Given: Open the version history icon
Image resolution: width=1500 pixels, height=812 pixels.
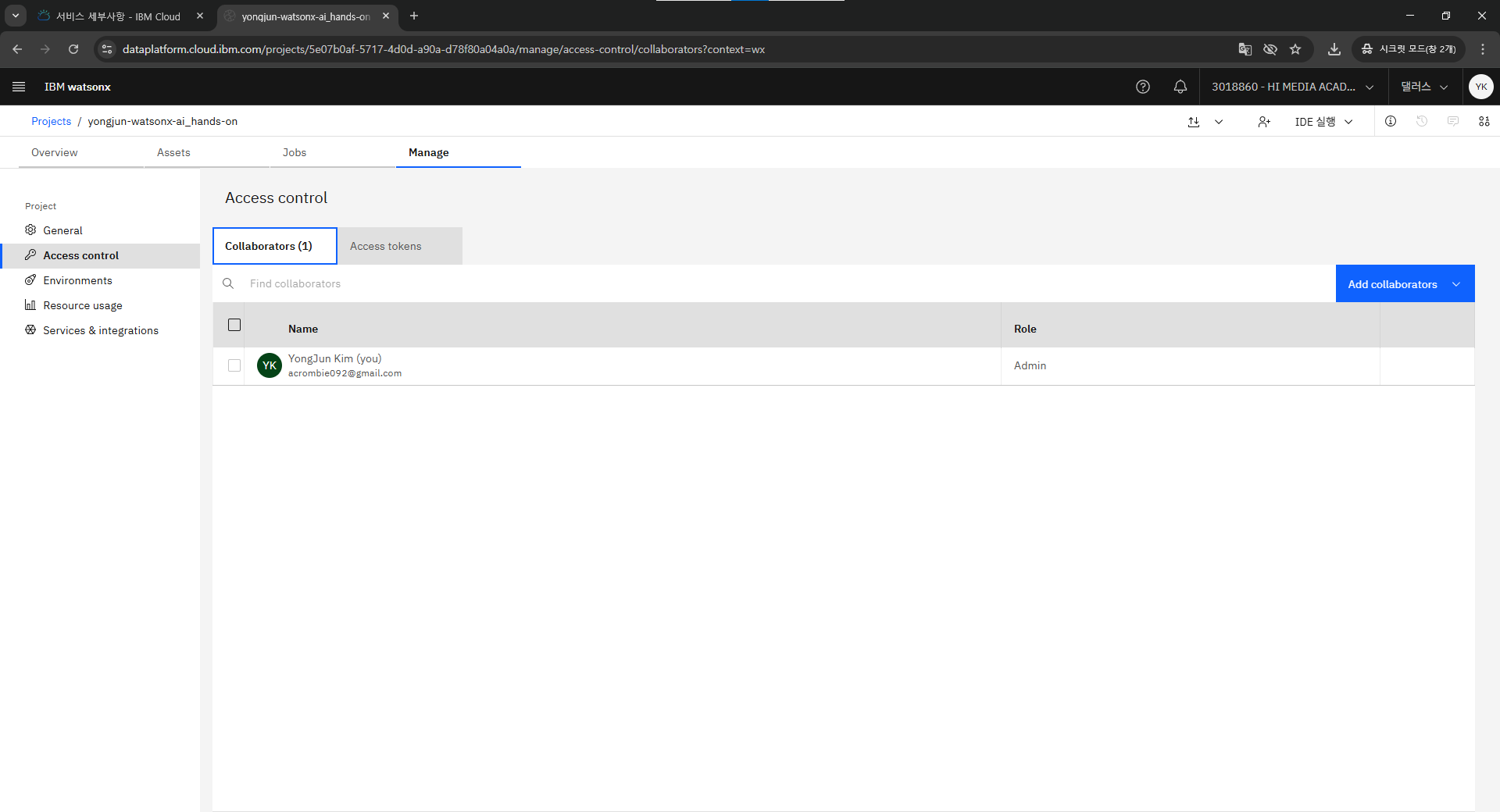Looking at the screenshot, I should click(1422, 121).
